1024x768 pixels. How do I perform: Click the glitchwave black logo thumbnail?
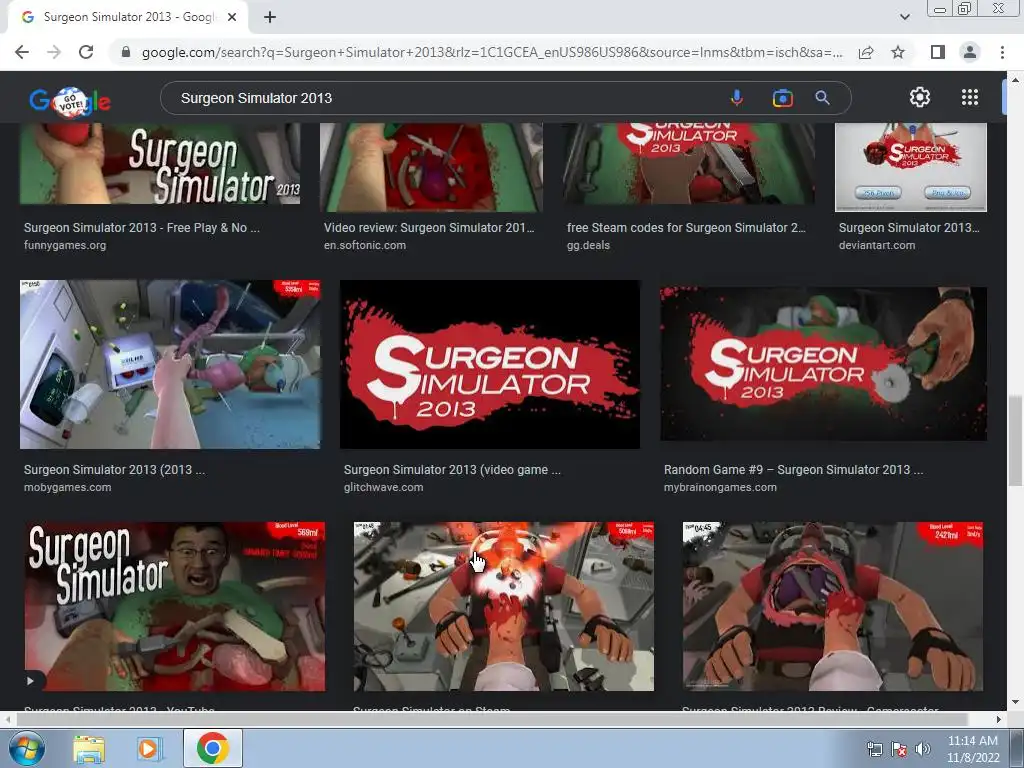click(x=490, y=364)
